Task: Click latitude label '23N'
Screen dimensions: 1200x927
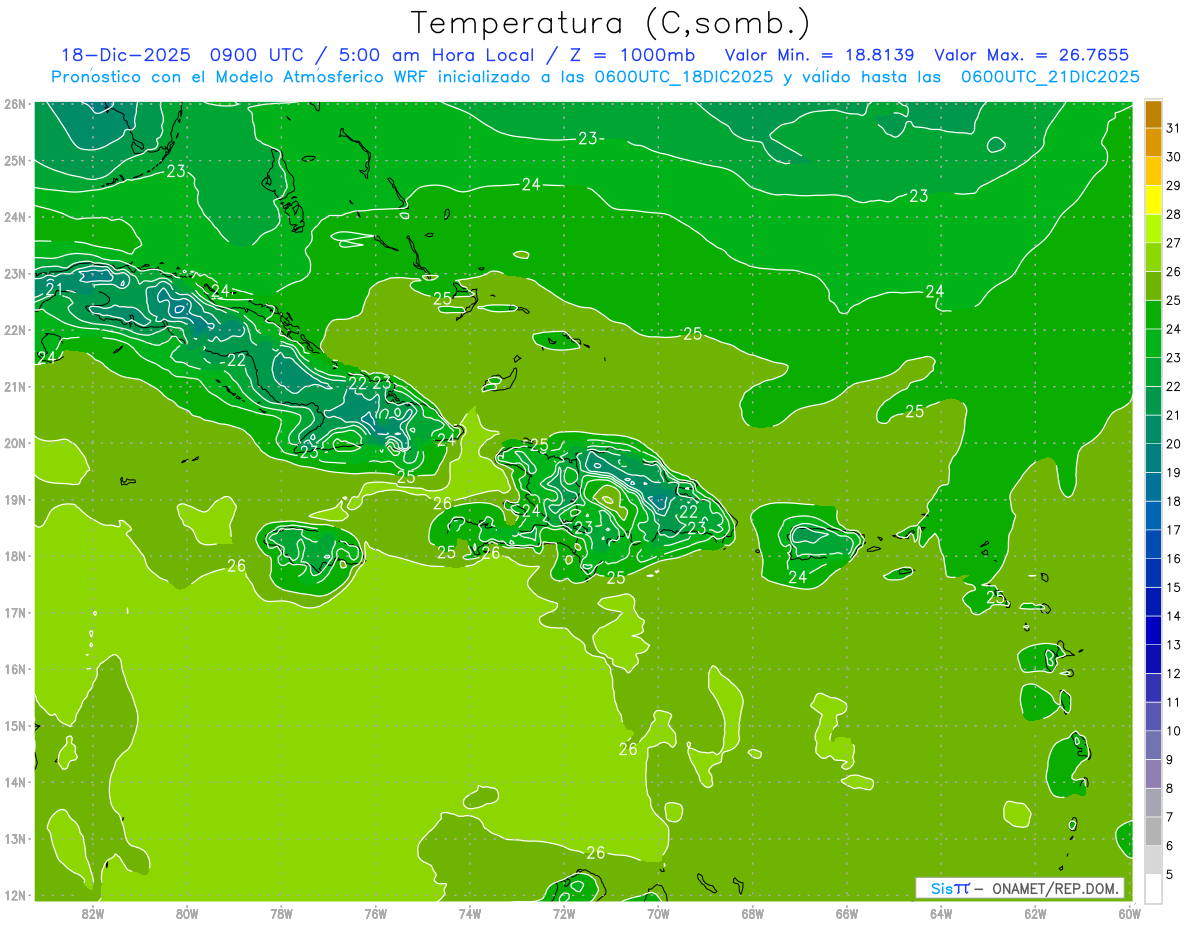Action: click(14, 273)
